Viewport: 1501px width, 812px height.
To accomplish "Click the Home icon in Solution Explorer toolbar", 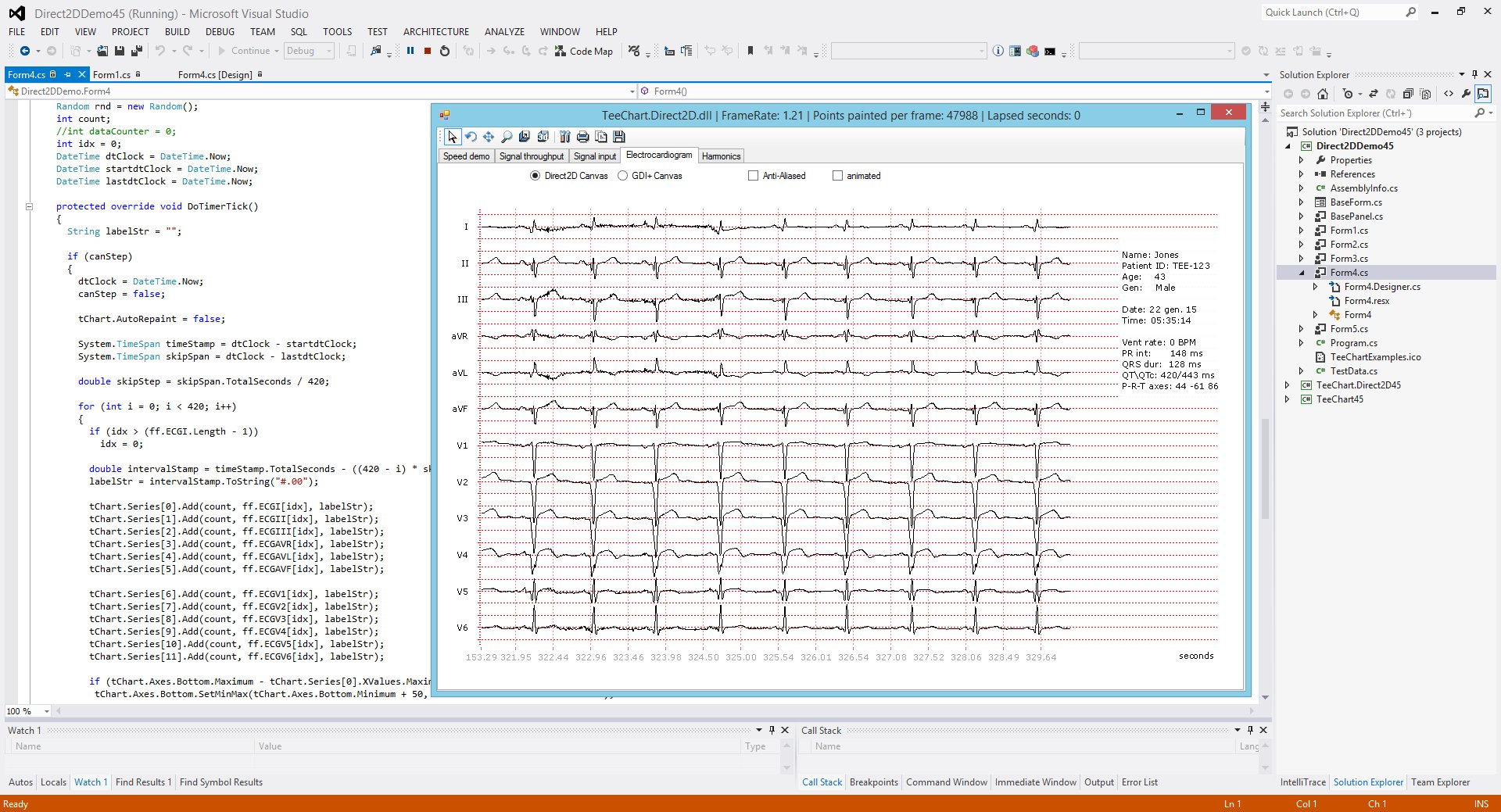I will coord(1323,94).
